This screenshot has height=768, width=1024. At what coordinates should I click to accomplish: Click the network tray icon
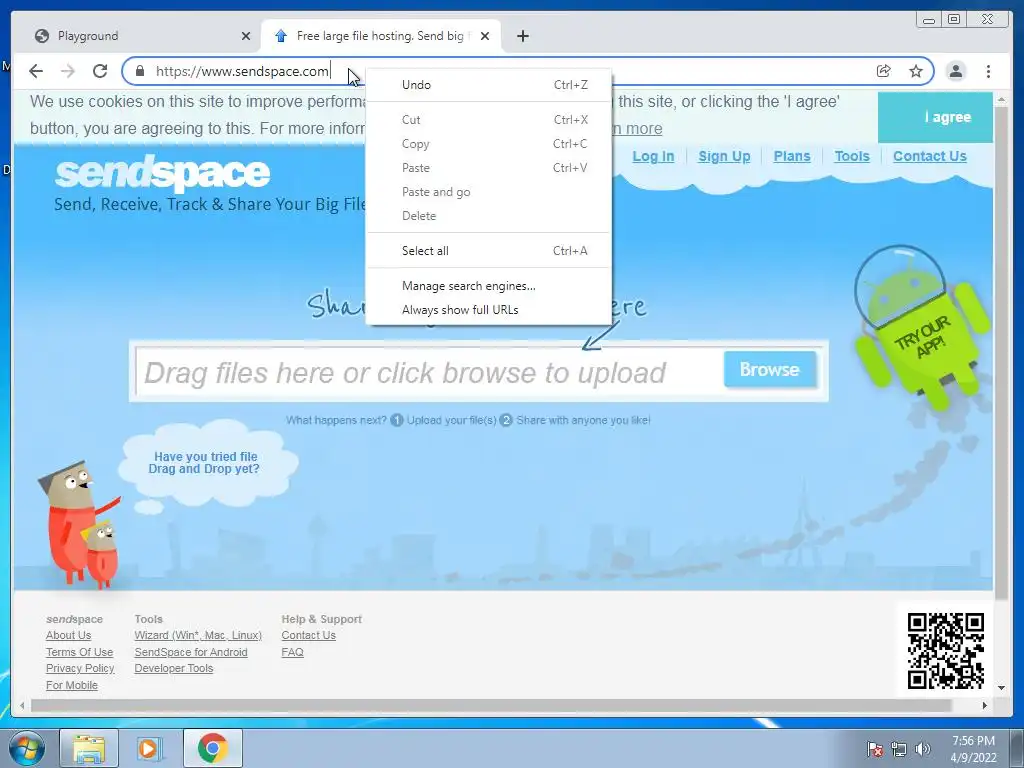click(x=899, y=748)
